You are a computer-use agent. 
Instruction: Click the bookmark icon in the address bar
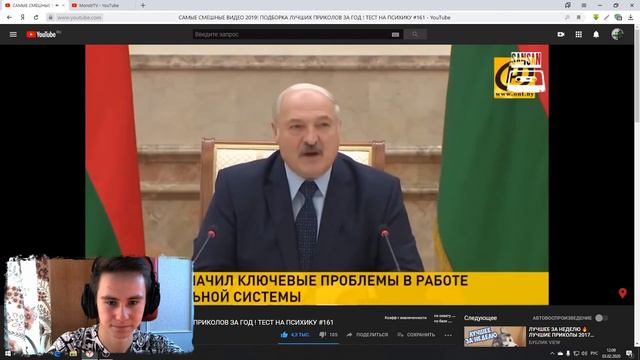pos(579,18)
